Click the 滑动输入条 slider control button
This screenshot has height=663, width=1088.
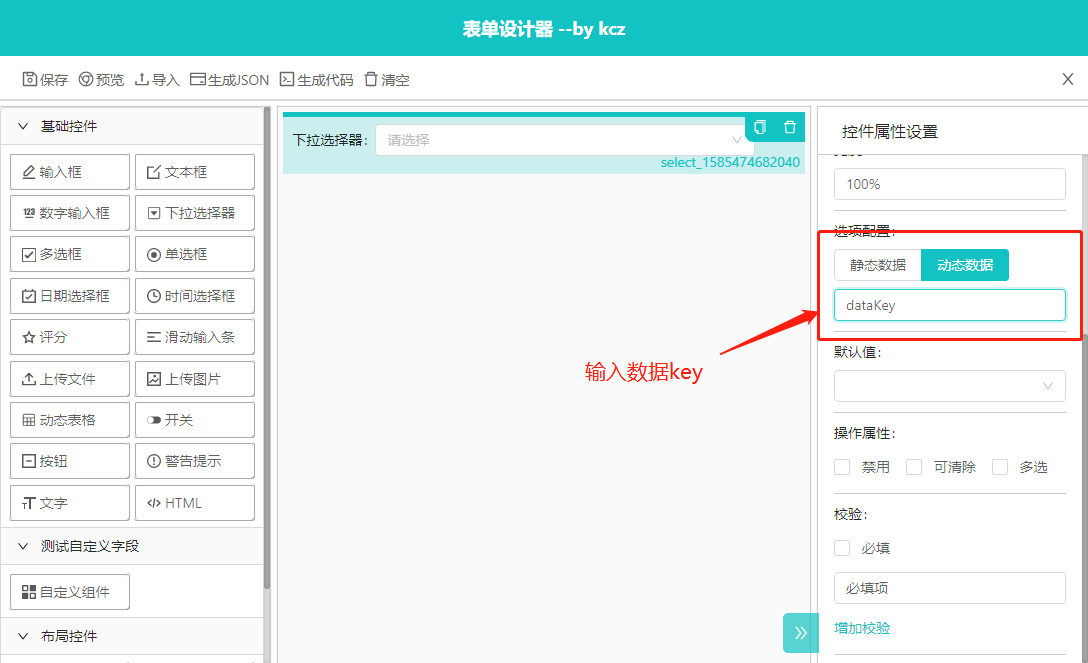pos(195,337)
